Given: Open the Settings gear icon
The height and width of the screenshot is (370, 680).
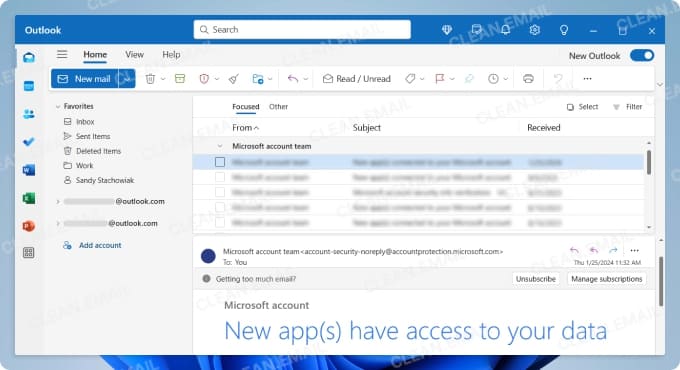Looking at the screenshot, I should click(534, 30).
